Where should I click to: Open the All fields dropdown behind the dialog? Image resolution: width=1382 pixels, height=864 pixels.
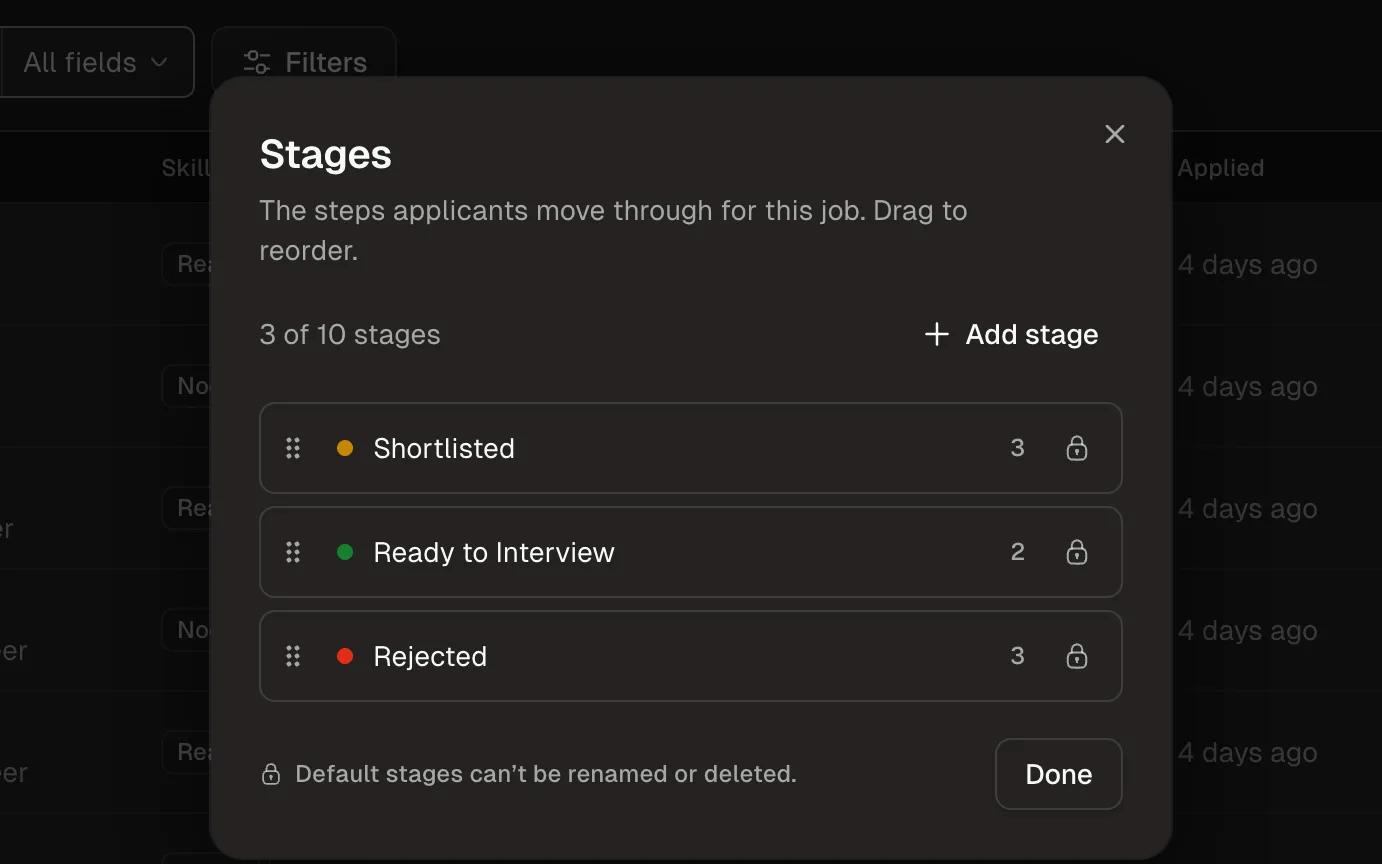[96, 62]
